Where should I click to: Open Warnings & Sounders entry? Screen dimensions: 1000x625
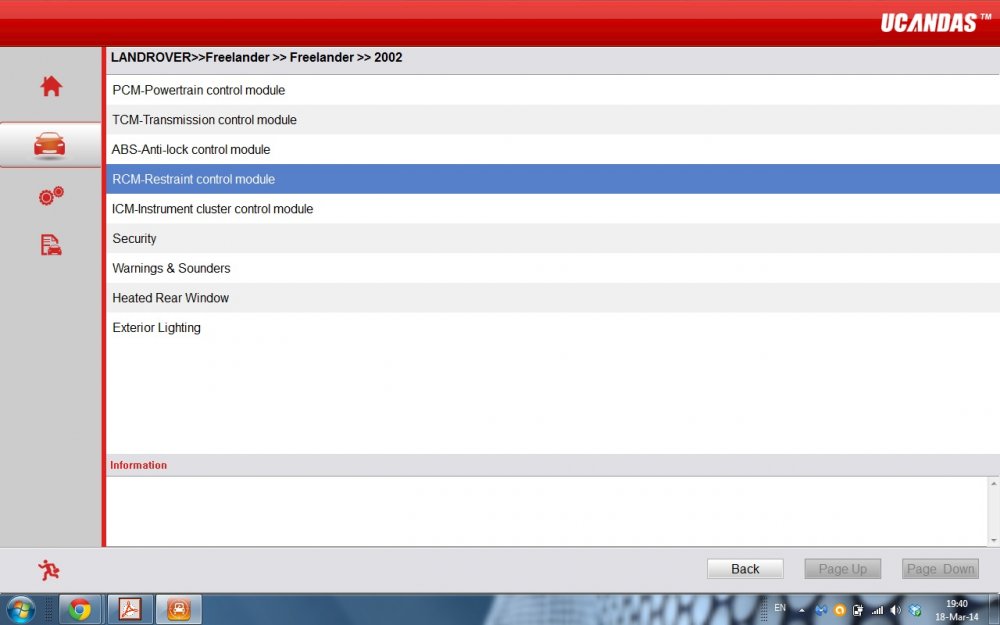(x=552, y=268)
